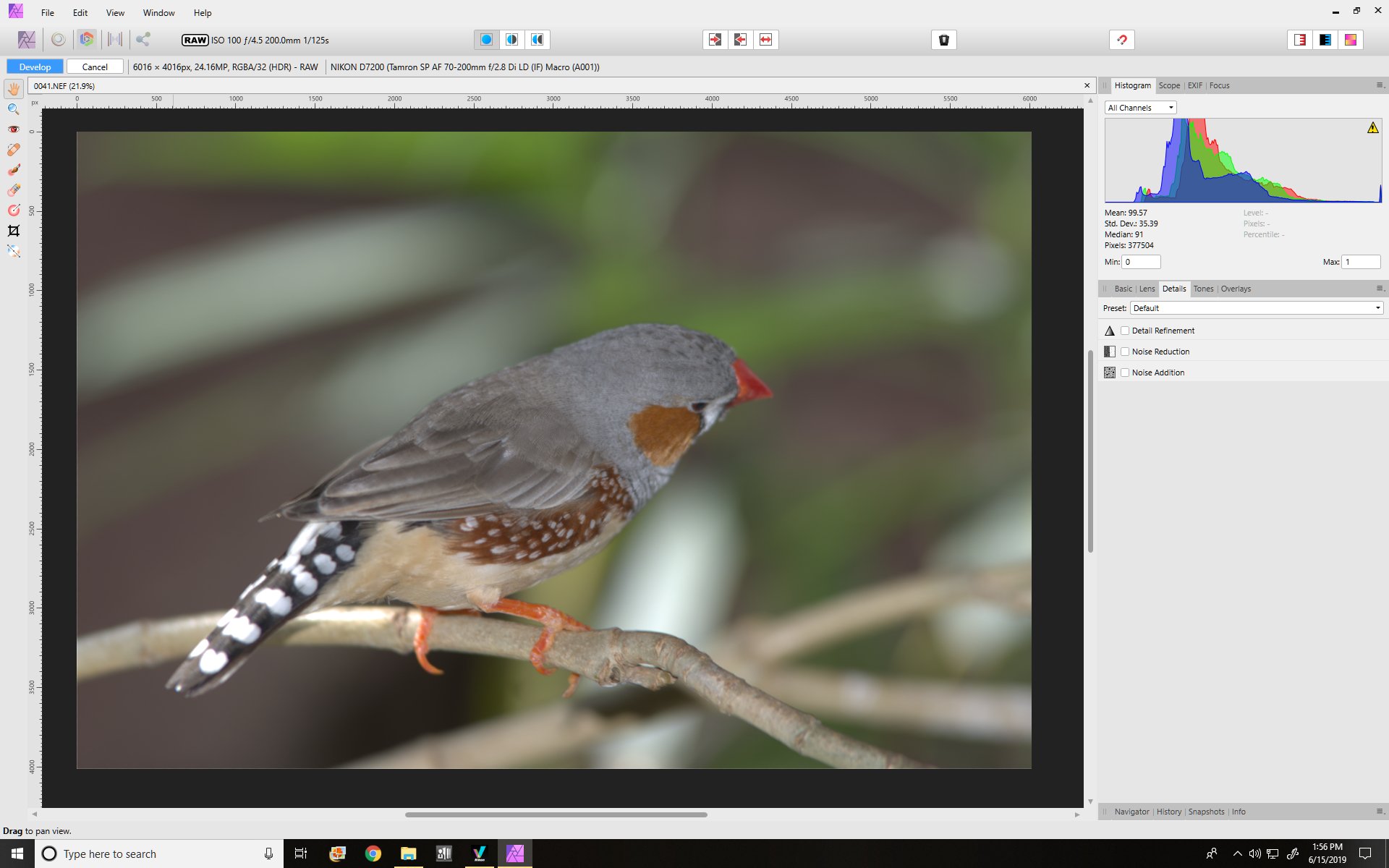Screen dimensions: 1389x868
Task: Enable the Detail Refinement checkbox
Action: pos(1125,331)
